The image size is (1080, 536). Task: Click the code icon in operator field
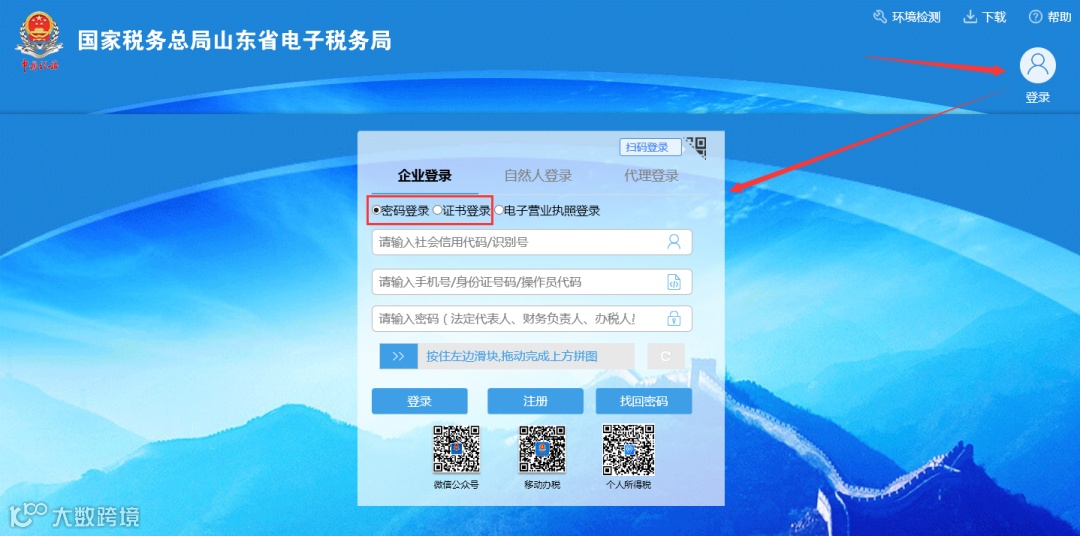674,281
